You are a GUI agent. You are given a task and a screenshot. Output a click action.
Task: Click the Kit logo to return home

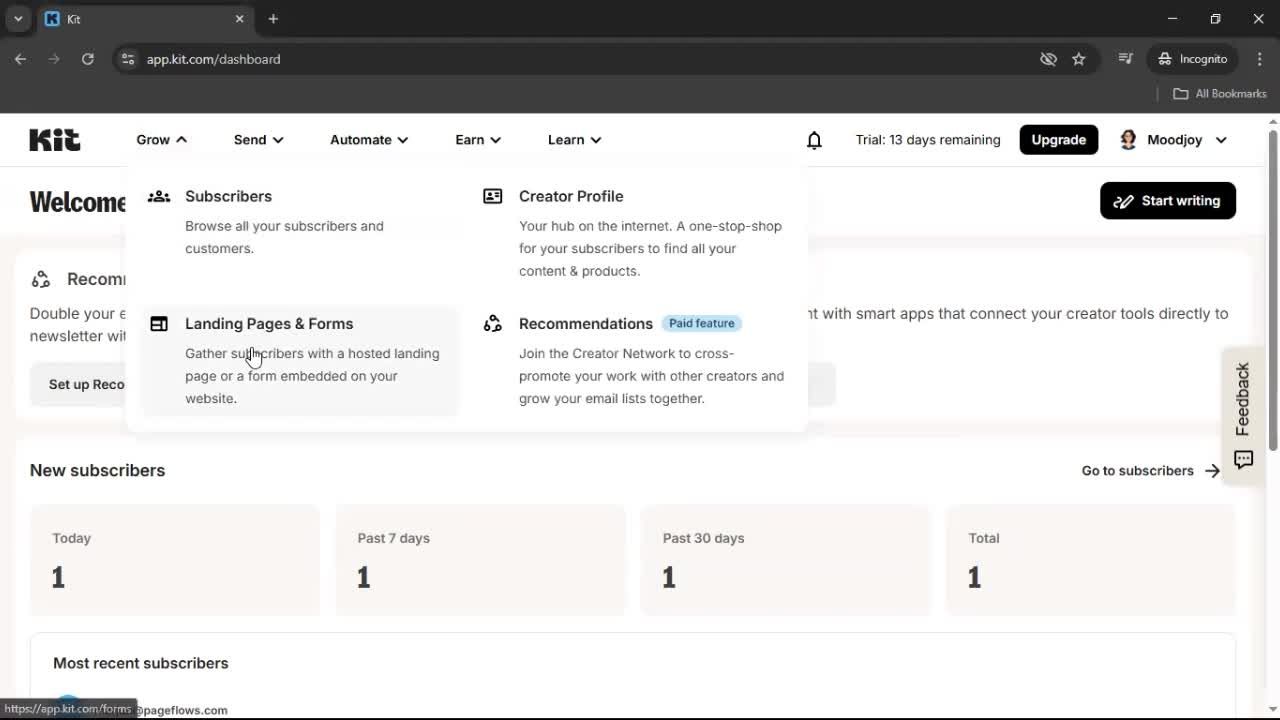point(54,139)
